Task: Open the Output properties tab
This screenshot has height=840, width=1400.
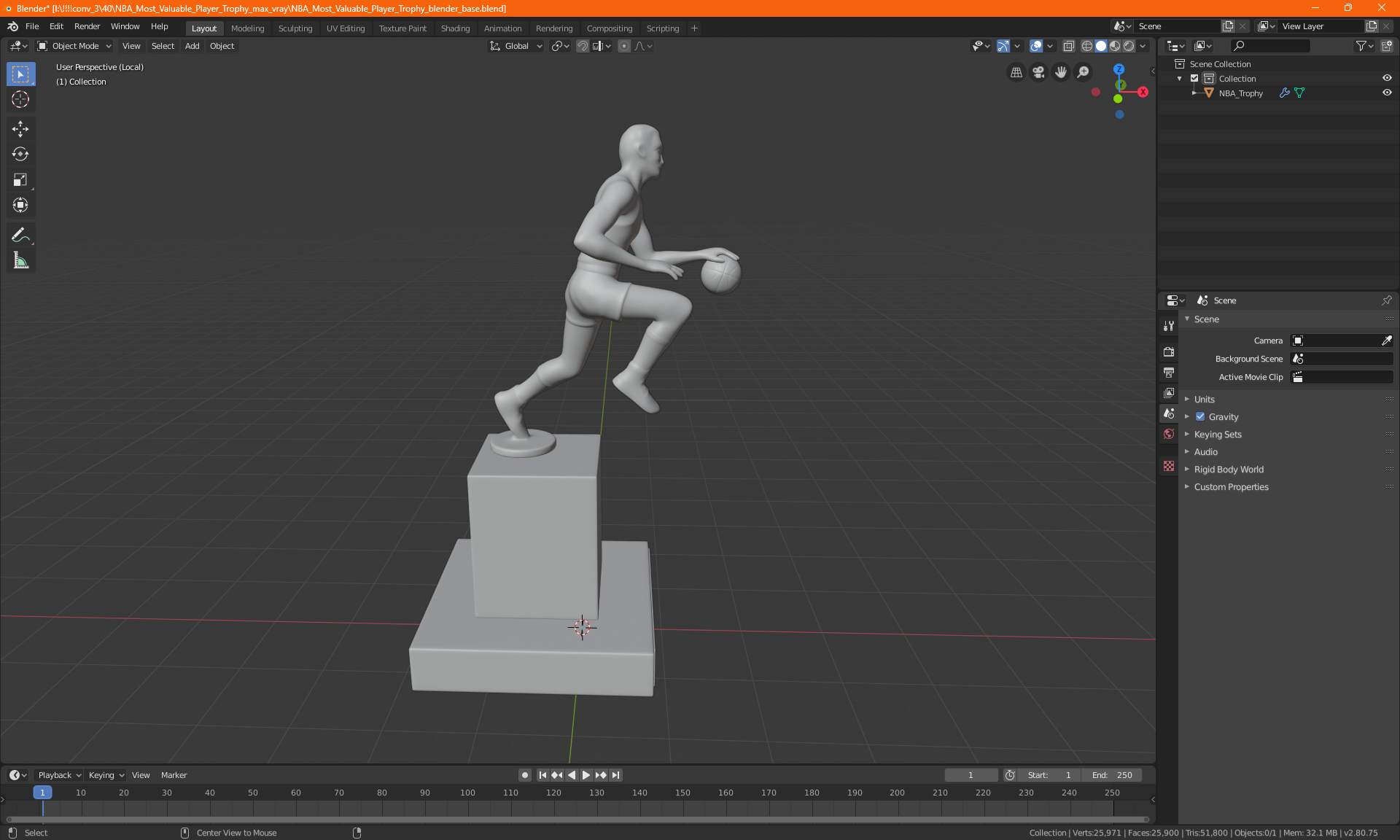Action: coord(1169,372)
